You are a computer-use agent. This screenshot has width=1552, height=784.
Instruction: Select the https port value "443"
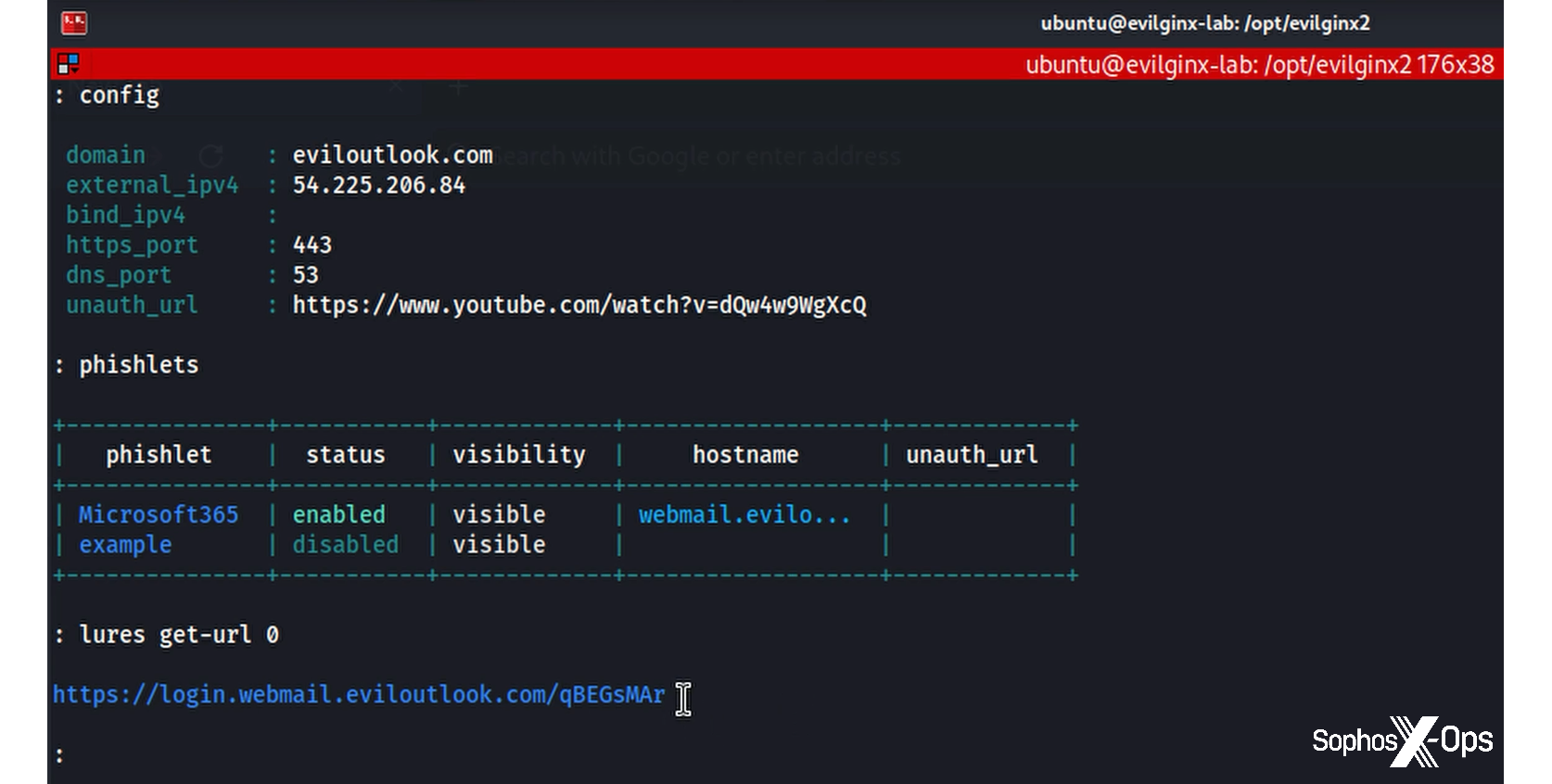(x=312, y=245)
